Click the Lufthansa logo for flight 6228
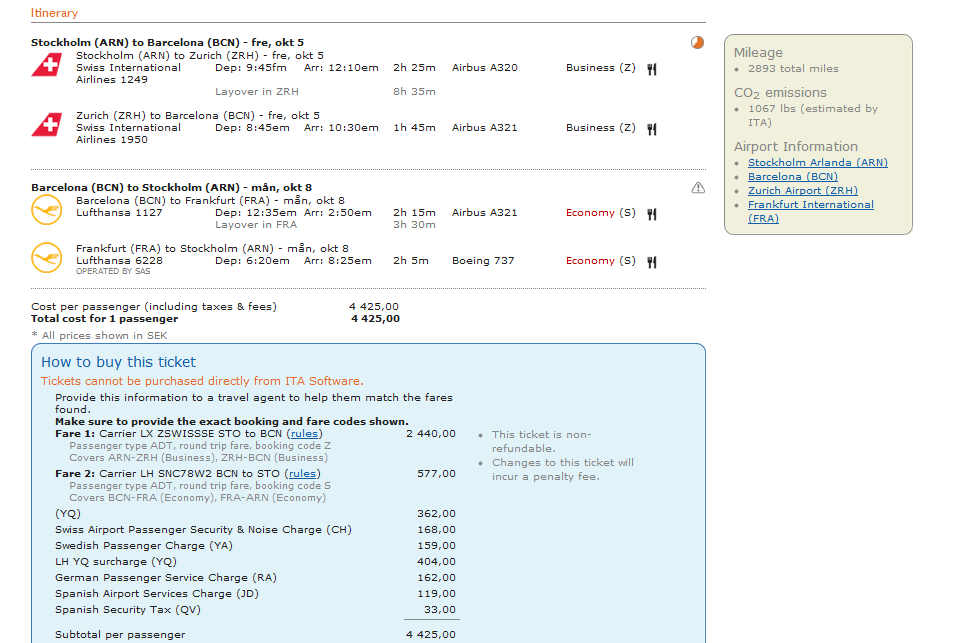 click(x=47, y=258)
